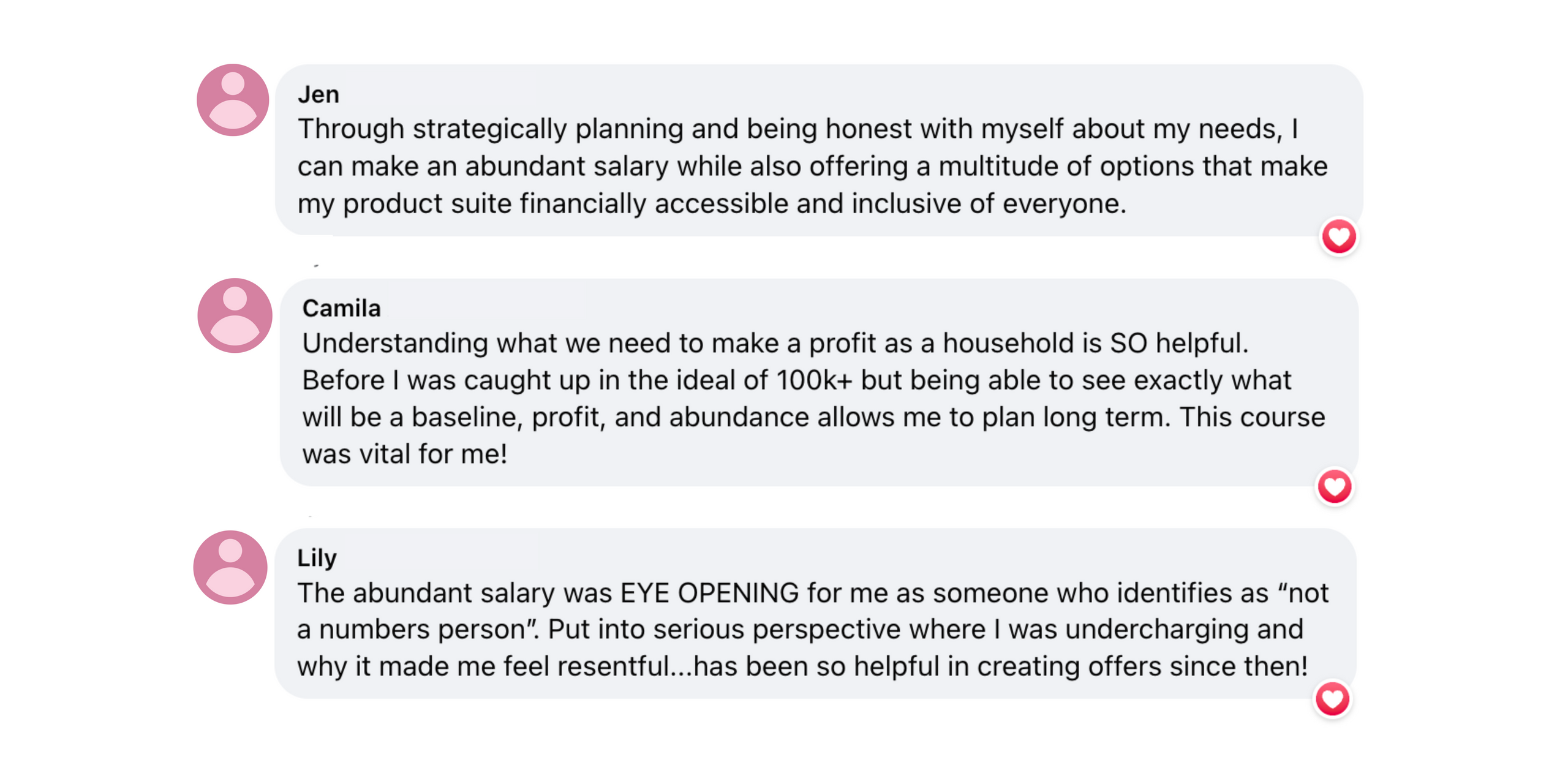Click 'was vital for me!' in Camila's comment
1568x784 pixels.
coord(405,454)
